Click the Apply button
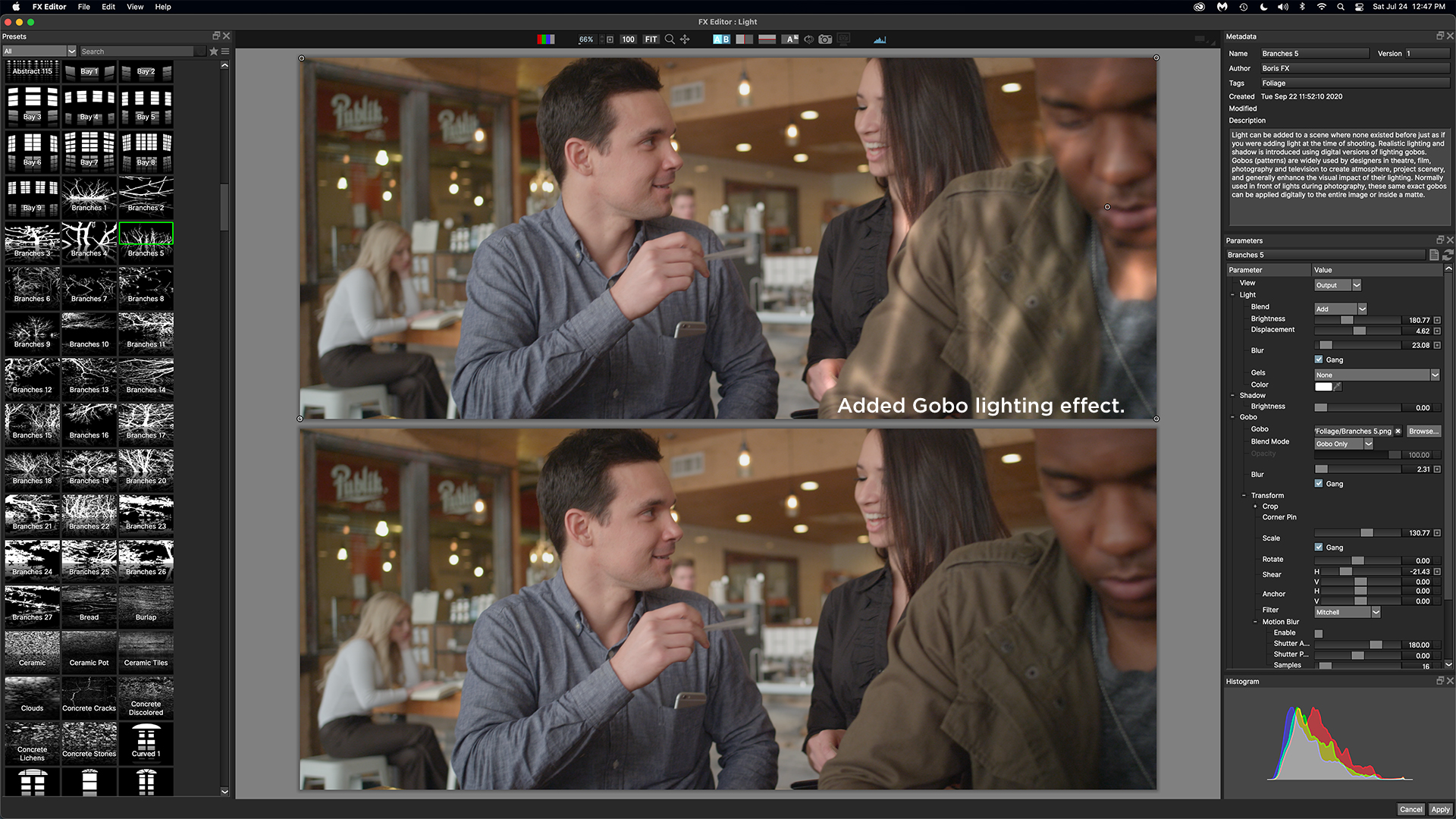This screenshot has height=819, width=1456. pos(1440,809)
